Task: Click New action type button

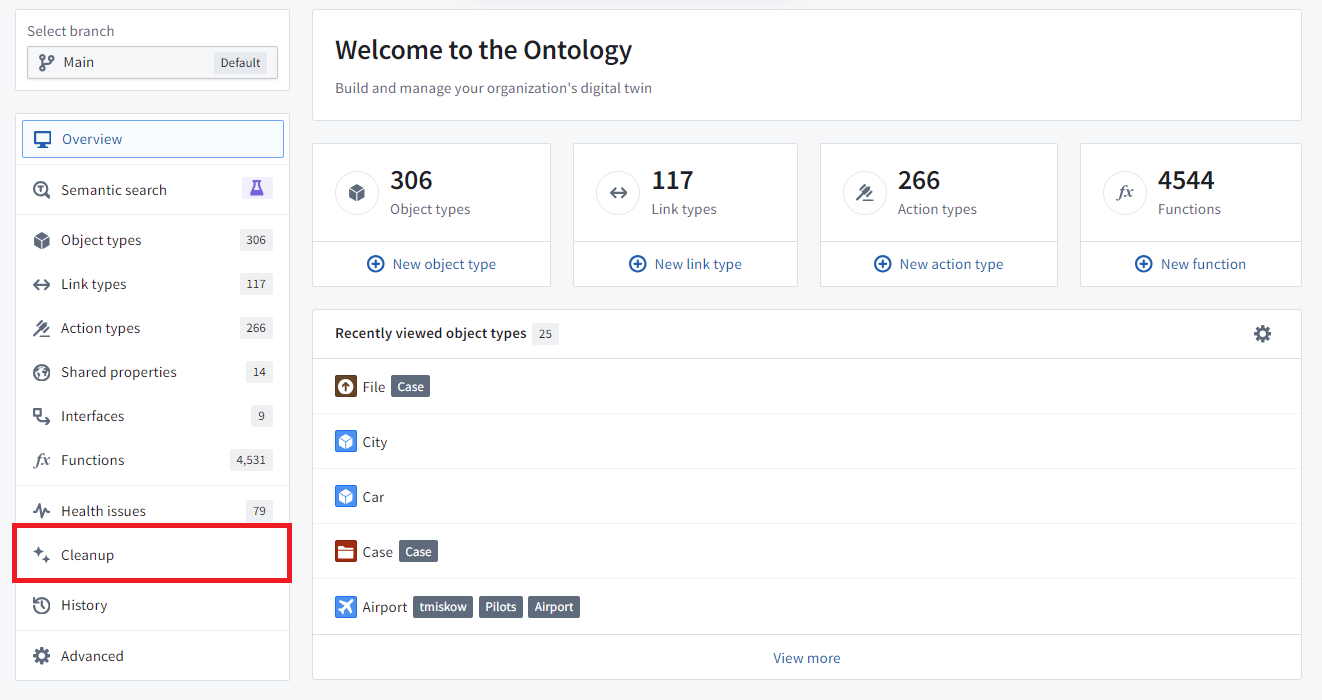Action: (938, 264)
